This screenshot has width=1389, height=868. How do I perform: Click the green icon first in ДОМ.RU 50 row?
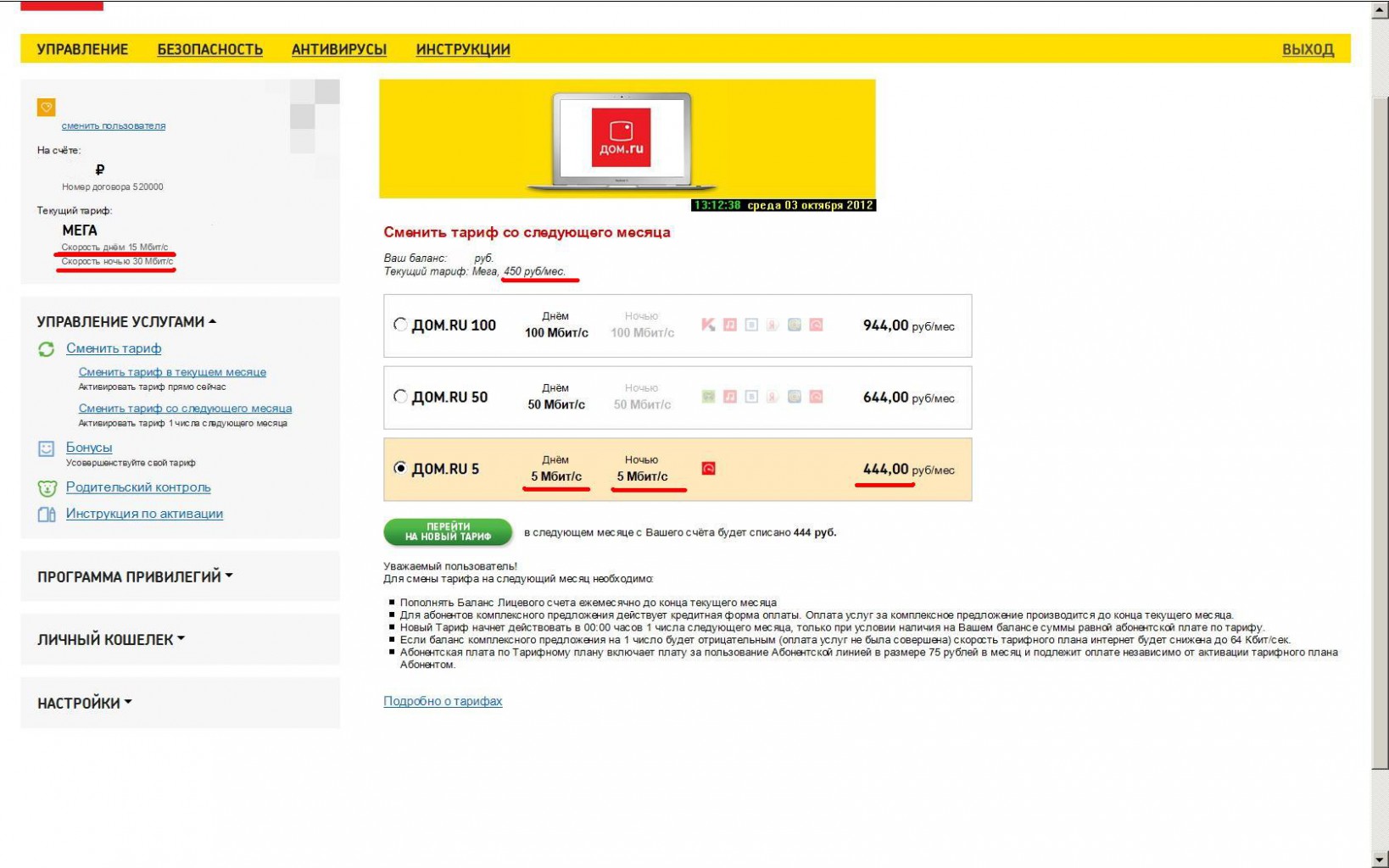click(708, 397)
